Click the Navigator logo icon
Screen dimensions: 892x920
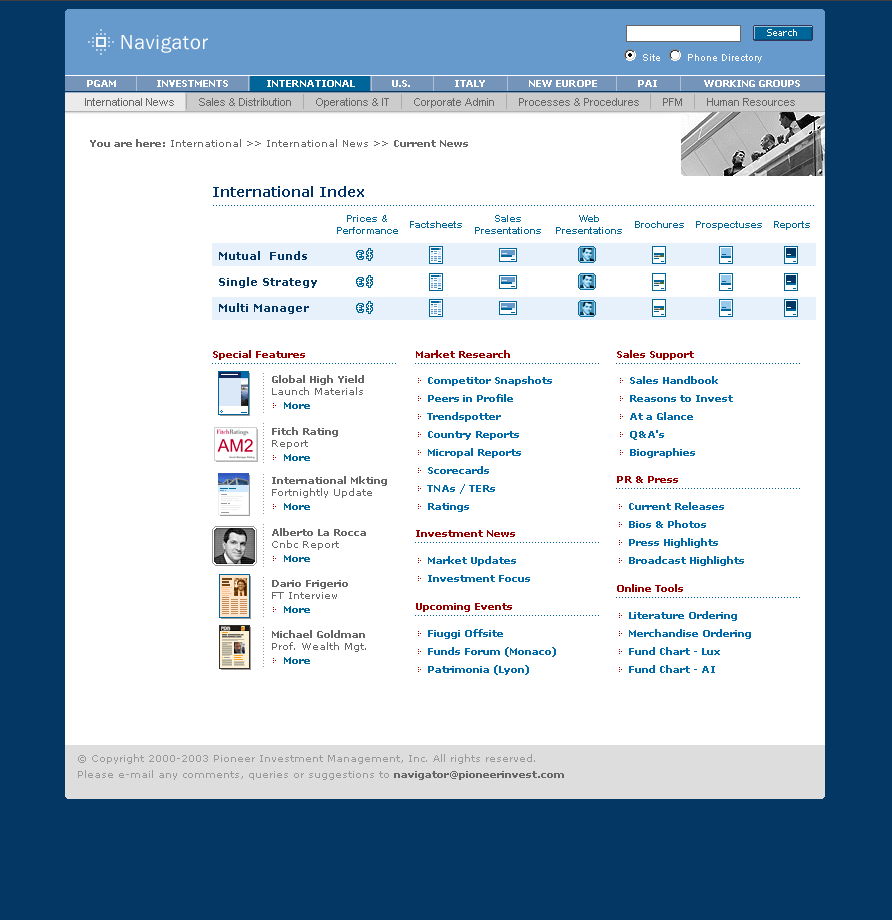(x=100, y=42)
